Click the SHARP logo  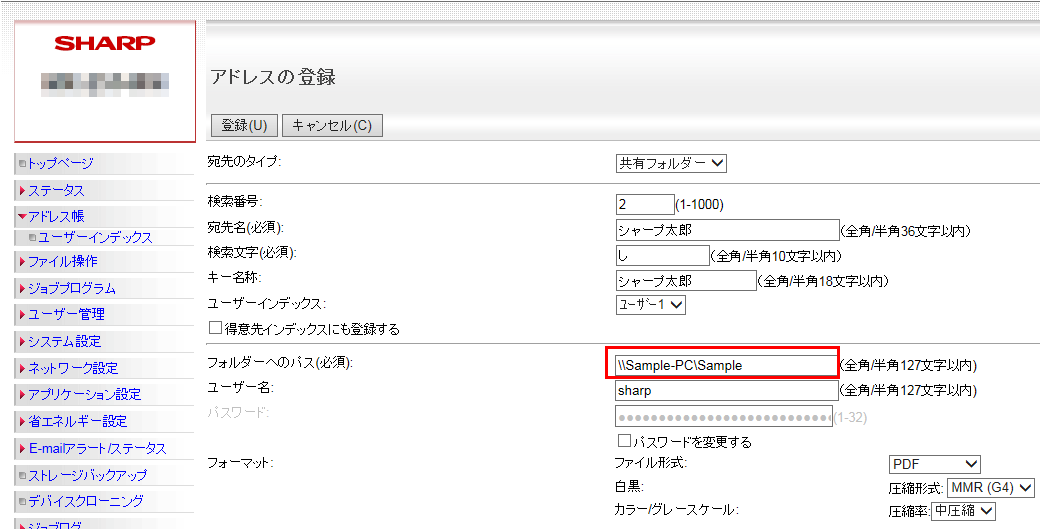(x=104, y=43)
